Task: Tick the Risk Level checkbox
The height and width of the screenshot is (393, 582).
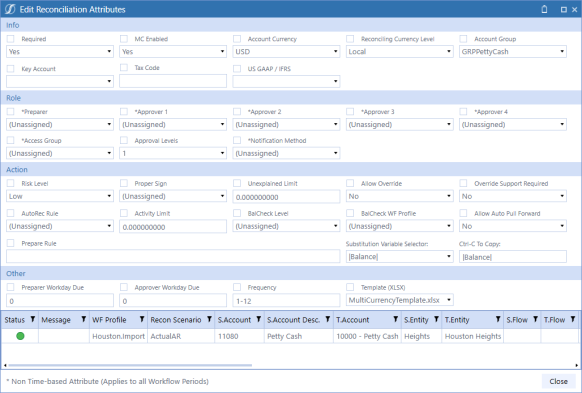Action: [10, 183]
